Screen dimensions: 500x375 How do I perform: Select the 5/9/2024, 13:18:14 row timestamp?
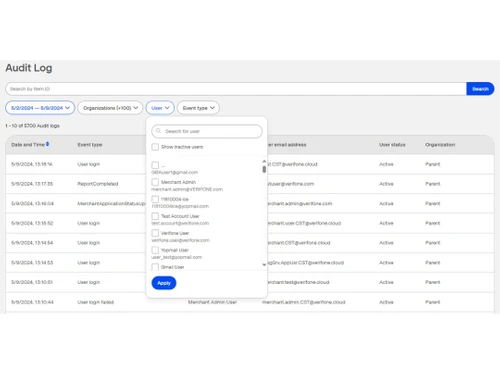pyautogui.click(x=32, y=164)
